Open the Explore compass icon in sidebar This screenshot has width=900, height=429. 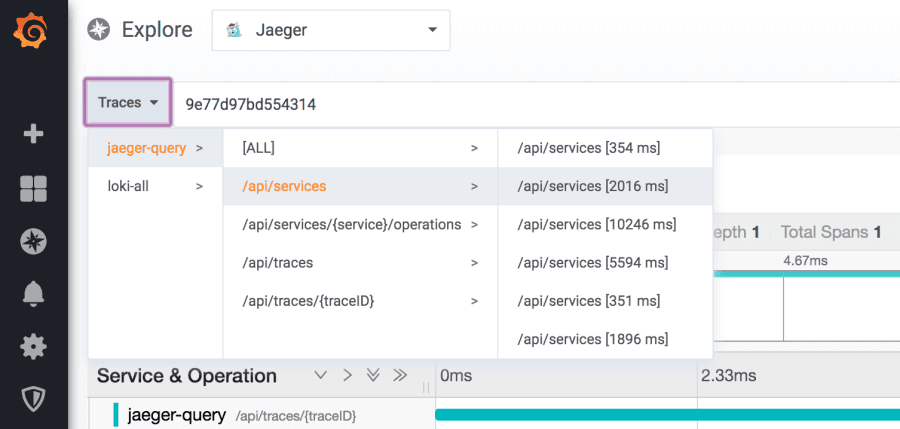point(33,241)
